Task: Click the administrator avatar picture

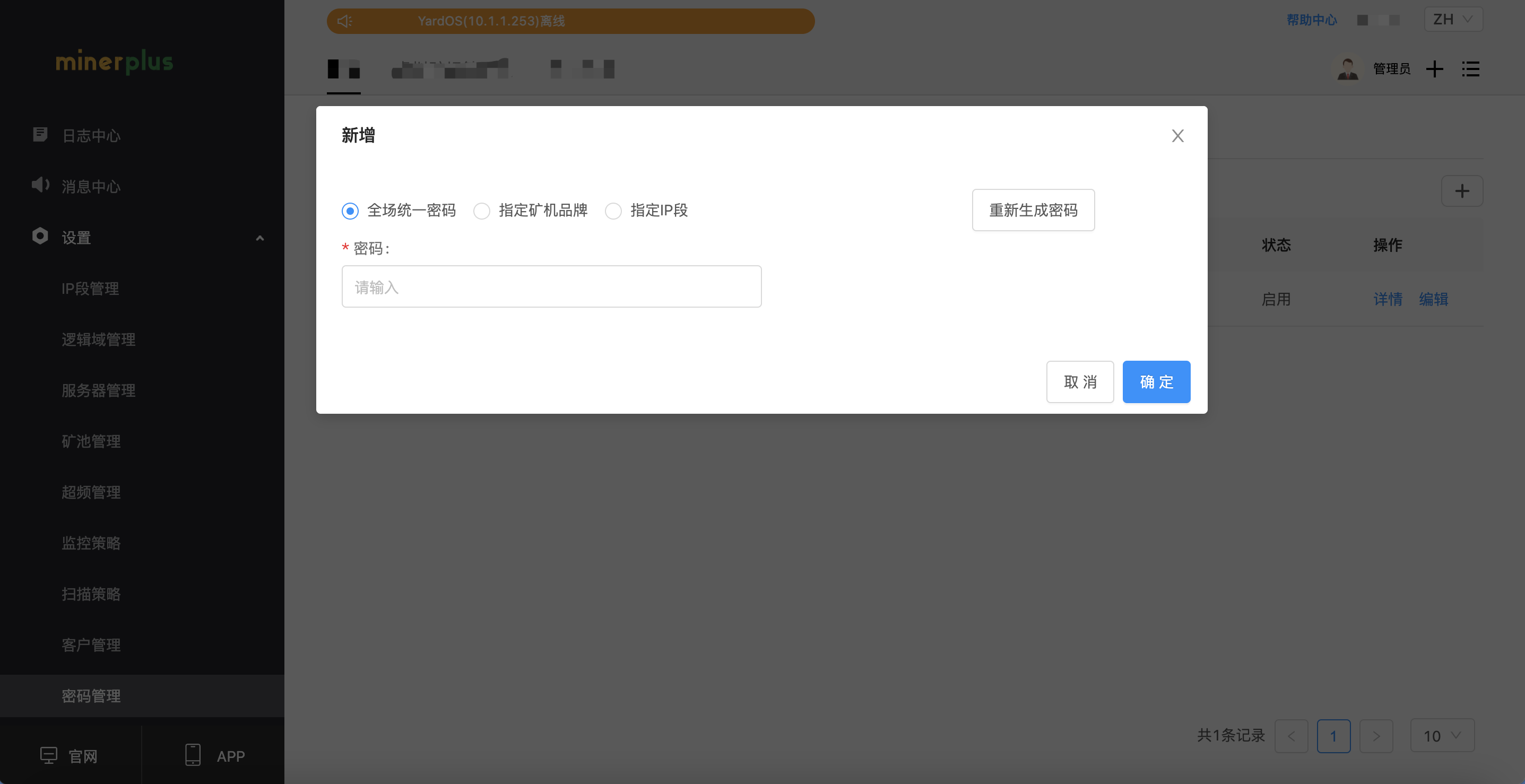Action: [1348, 68]
